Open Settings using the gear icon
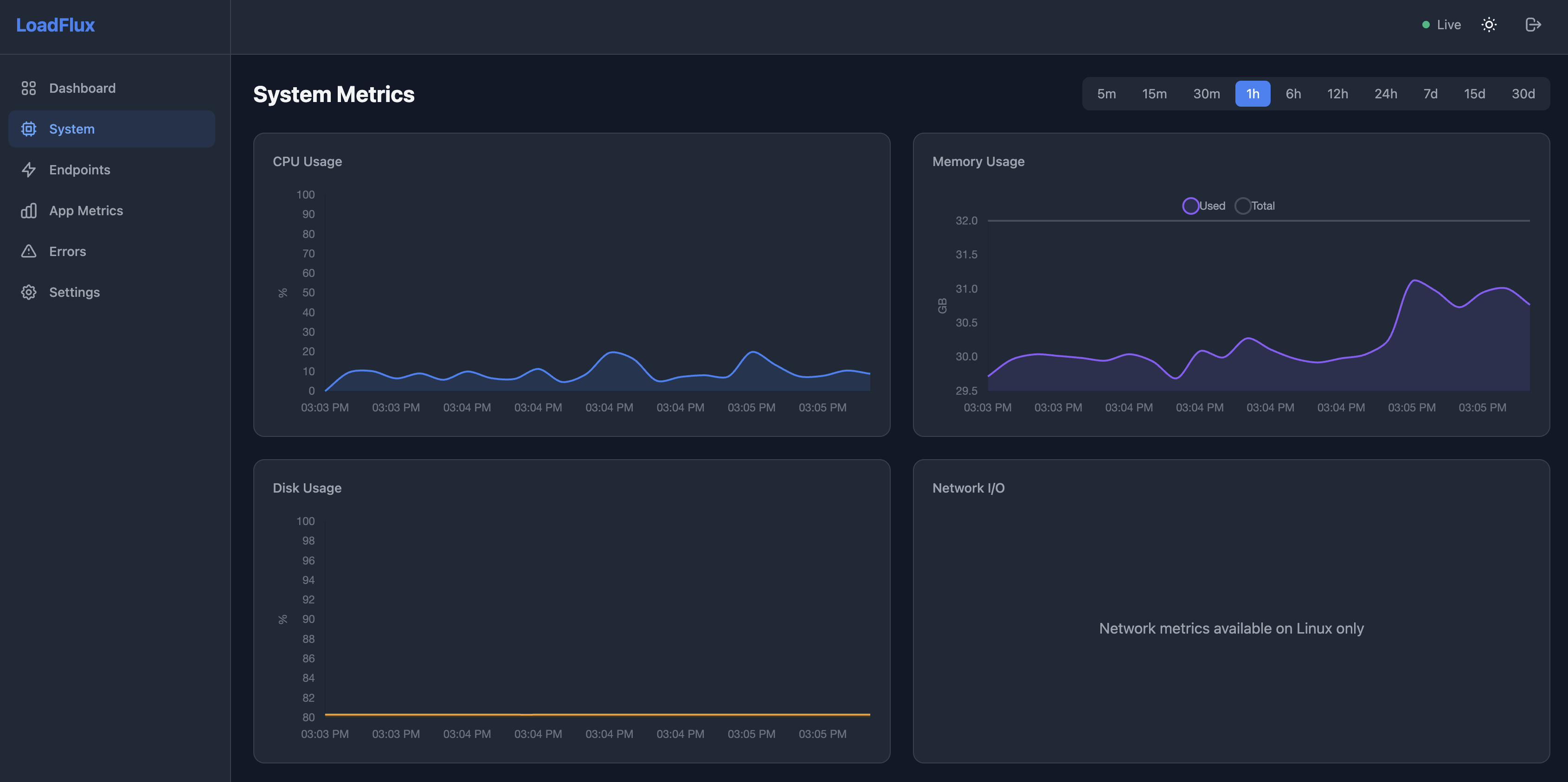The image size is (1568, 782). tap(29, 292)
